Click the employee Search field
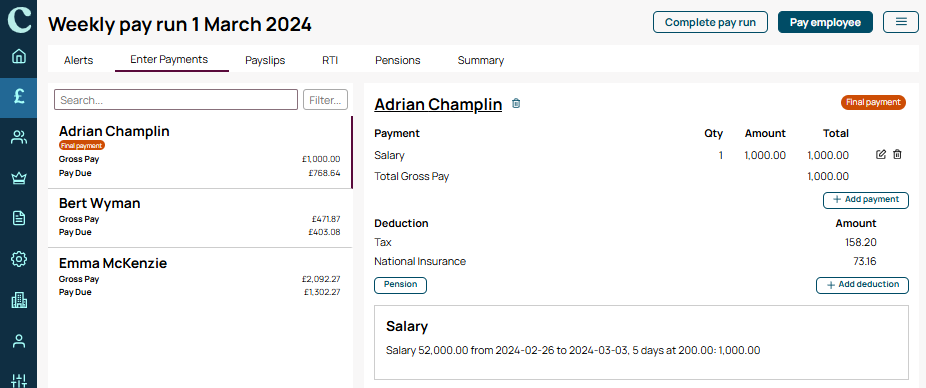Viewport: 926px width, 388px height. tap(176, 100)
